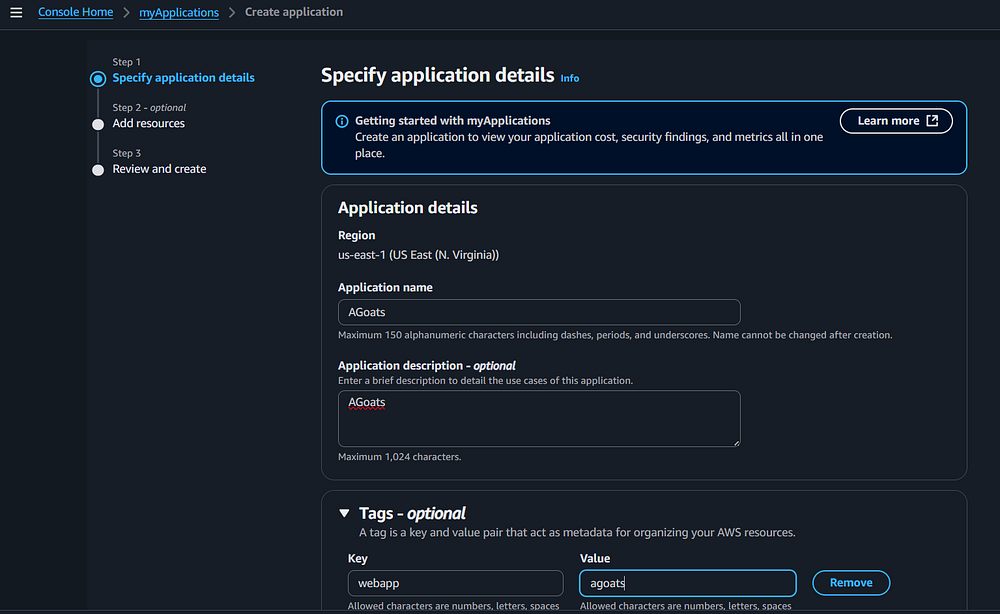Viewport: 1000px width, 614px height.
Task: Click the info circle icon in Getting started banner
Action: click(341, 121)
